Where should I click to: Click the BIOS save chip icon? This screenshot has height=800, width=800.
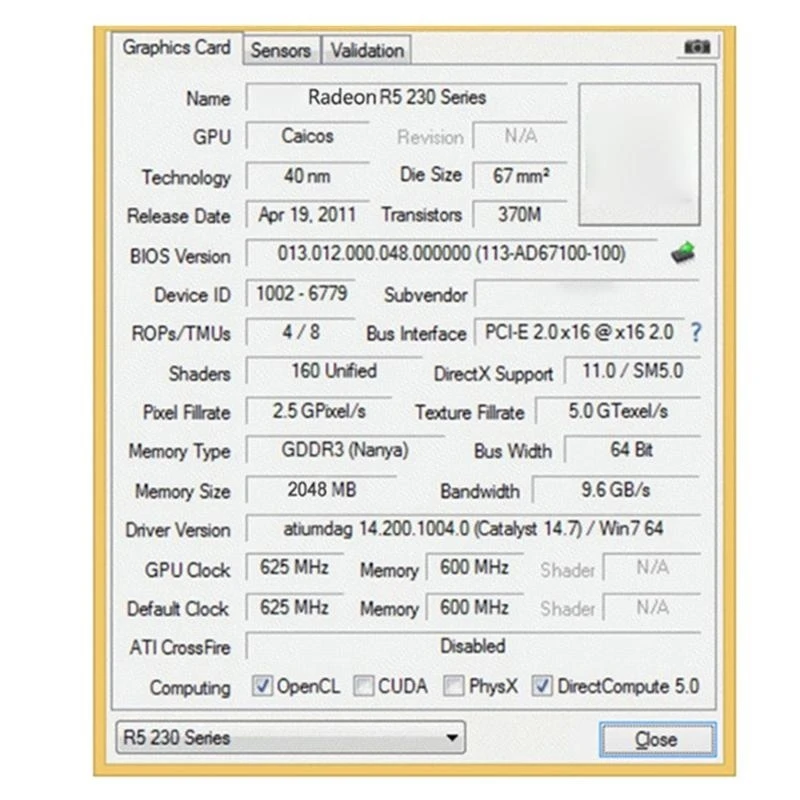coord(683,253)
